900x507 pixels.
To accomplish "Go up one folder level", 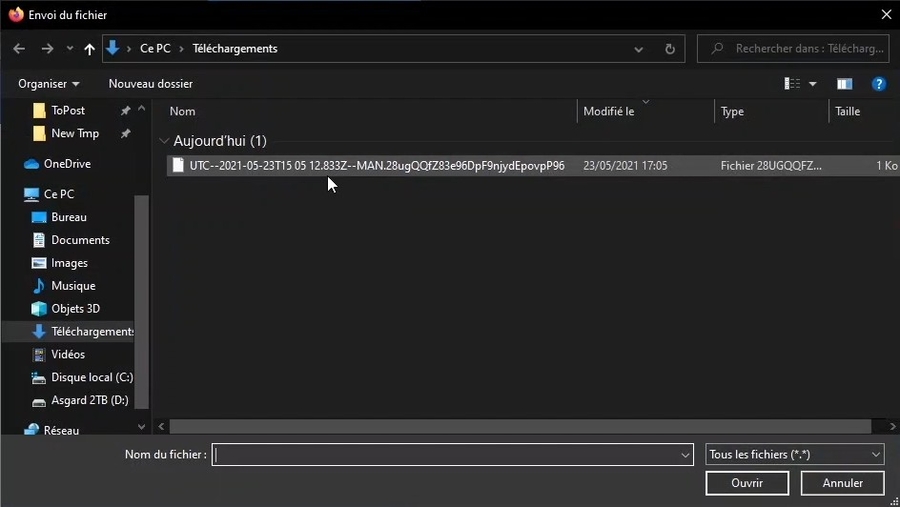I will 90,49.
